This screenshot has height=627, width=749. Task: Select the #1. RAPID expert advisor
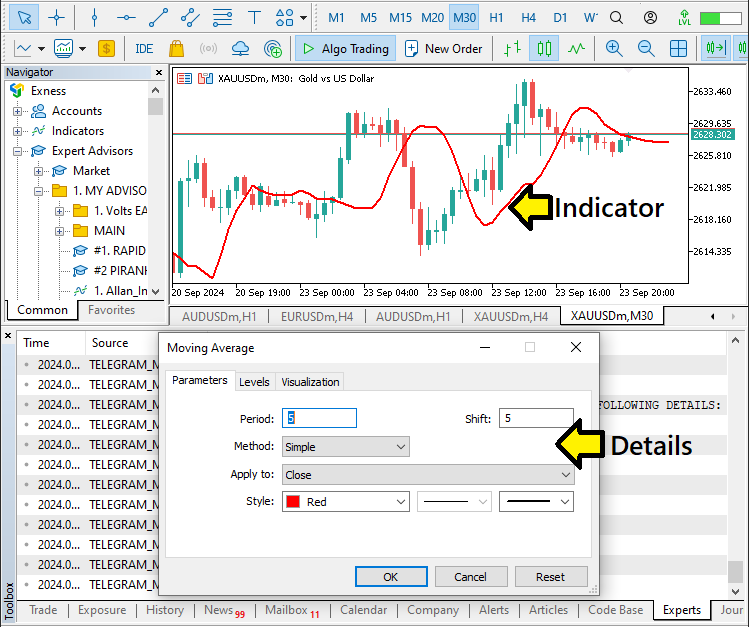tap(109, 251)
